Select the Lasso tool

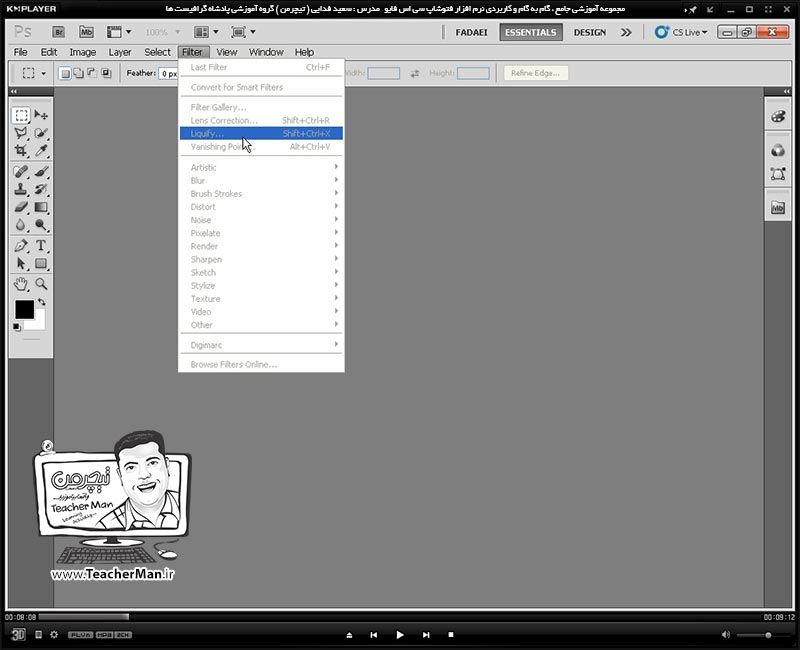[x=21, y=133]
